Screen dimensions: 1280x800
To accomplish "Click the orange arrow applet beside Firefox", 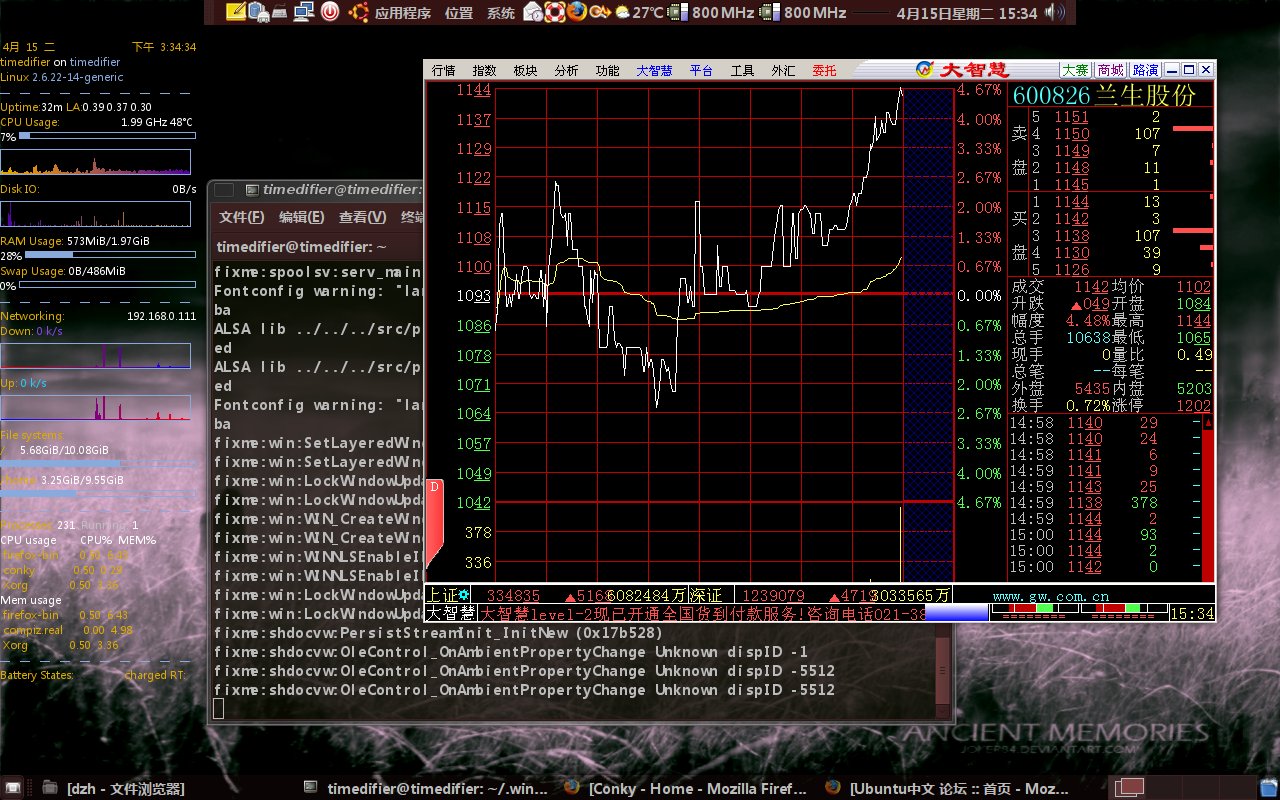I will tap(600, 12).
